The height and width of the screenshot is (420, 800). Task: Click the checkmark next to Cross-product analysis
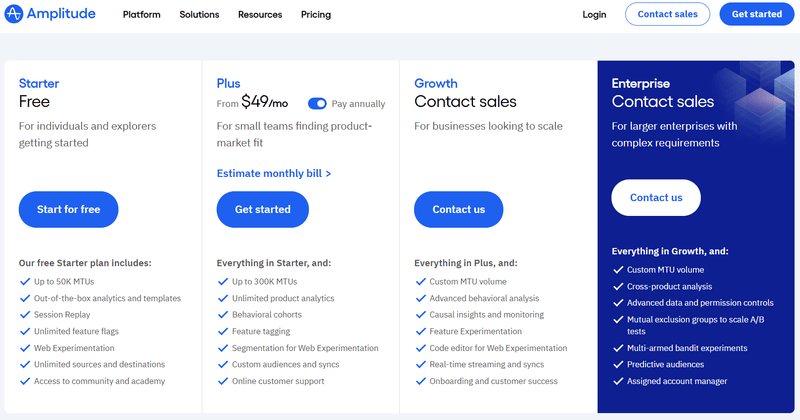pyautogui.click(x=617, y=286)
